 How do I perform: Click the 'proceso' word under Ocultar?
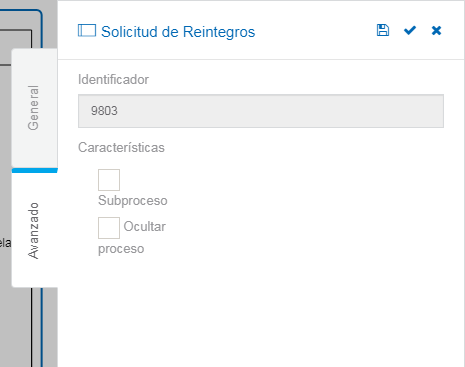coord(121,249)
